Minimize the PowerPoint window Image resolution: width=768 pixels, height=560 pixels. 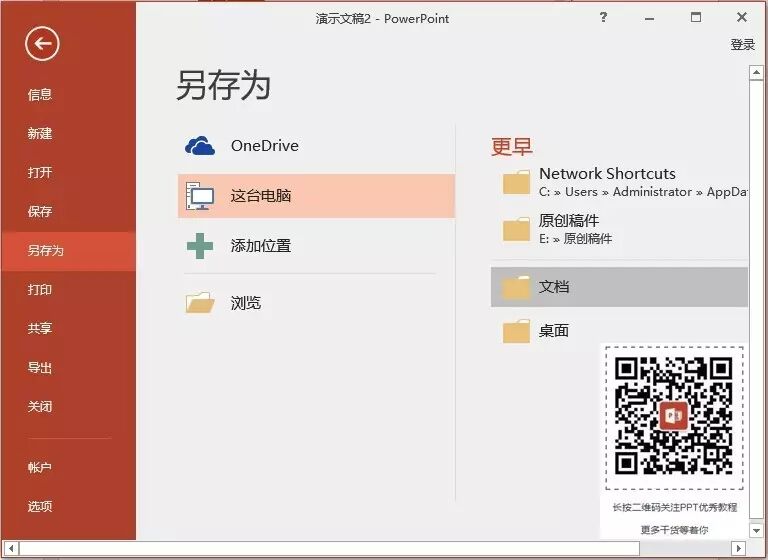(649, 19)
